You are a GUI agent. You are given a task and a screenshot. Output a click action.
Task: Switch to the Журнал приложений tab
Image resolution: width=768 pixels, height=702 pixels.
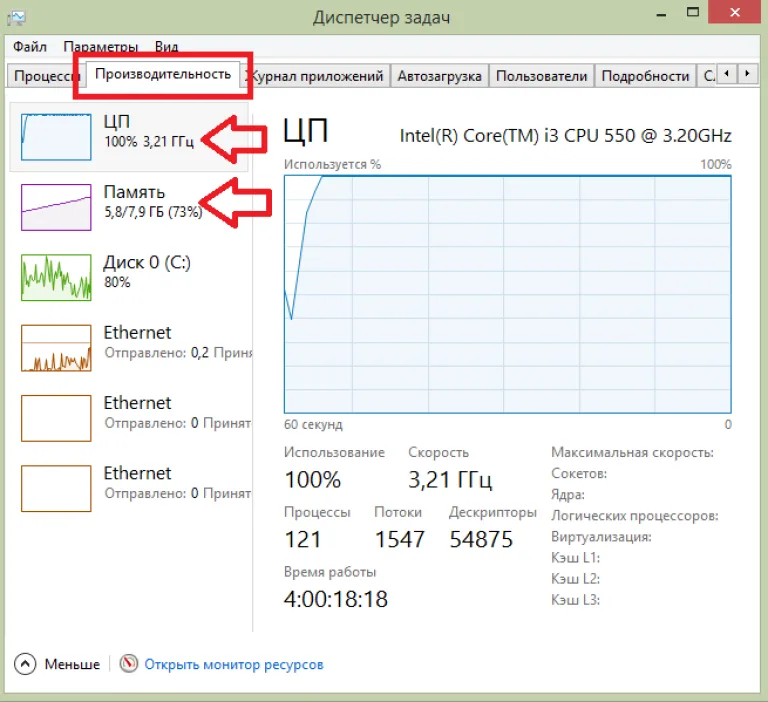point(316,76)
